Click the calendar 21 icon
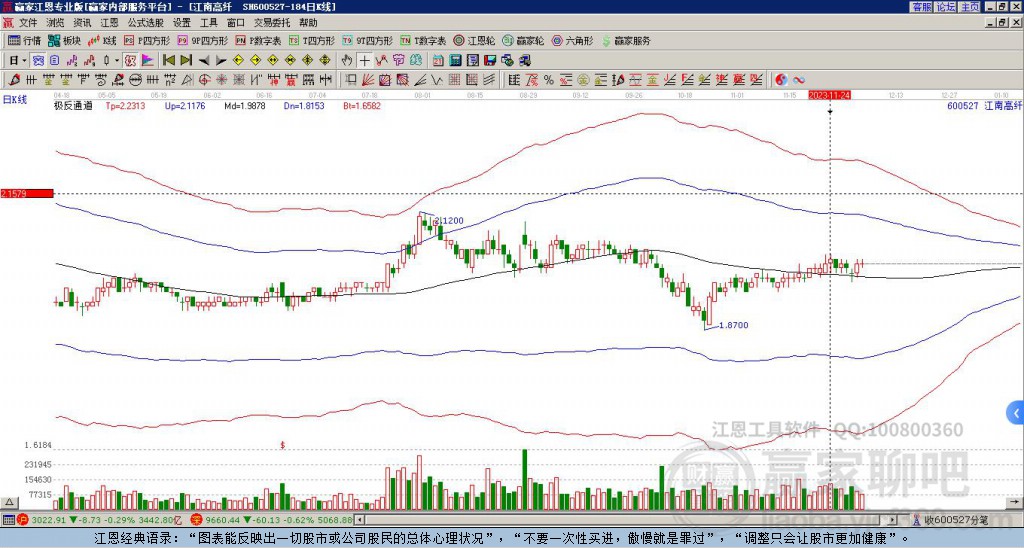 [x=438, y=61]
